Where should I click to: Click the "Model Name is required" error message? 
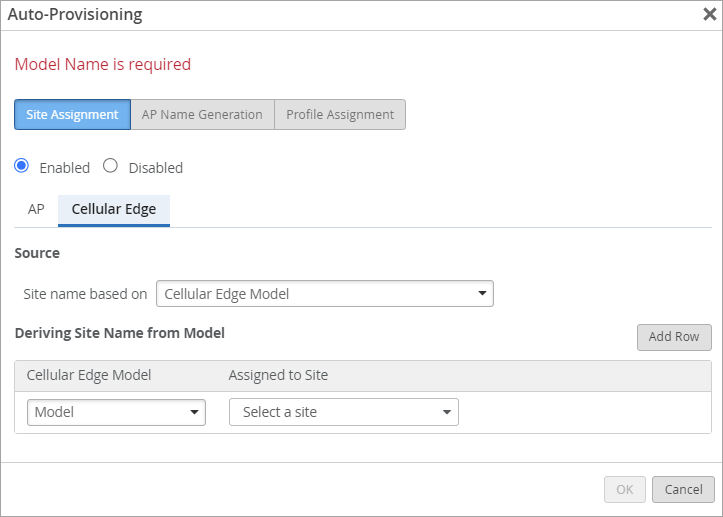tap(103, 64)
